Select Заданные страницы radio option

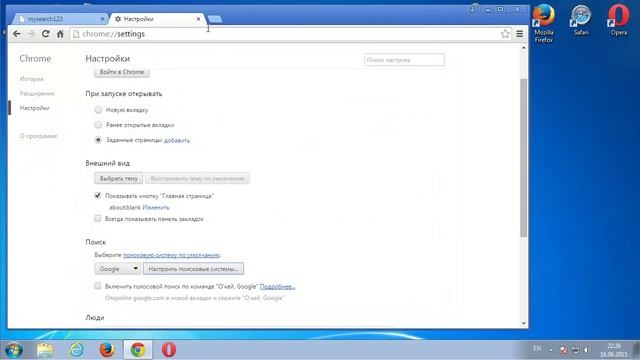tap(98, 140)
